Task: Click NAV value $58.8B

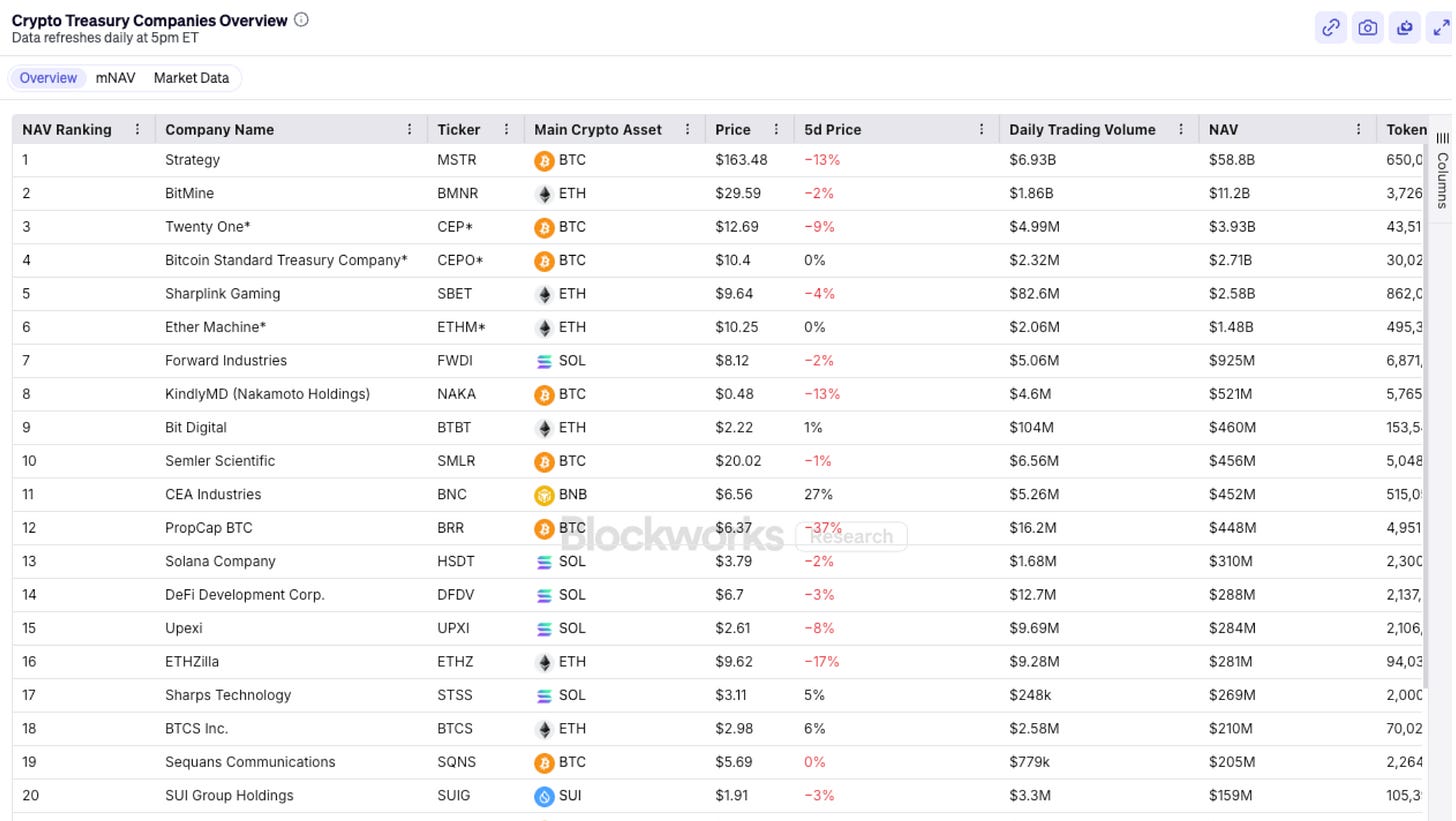Action: pos(1232,160)
